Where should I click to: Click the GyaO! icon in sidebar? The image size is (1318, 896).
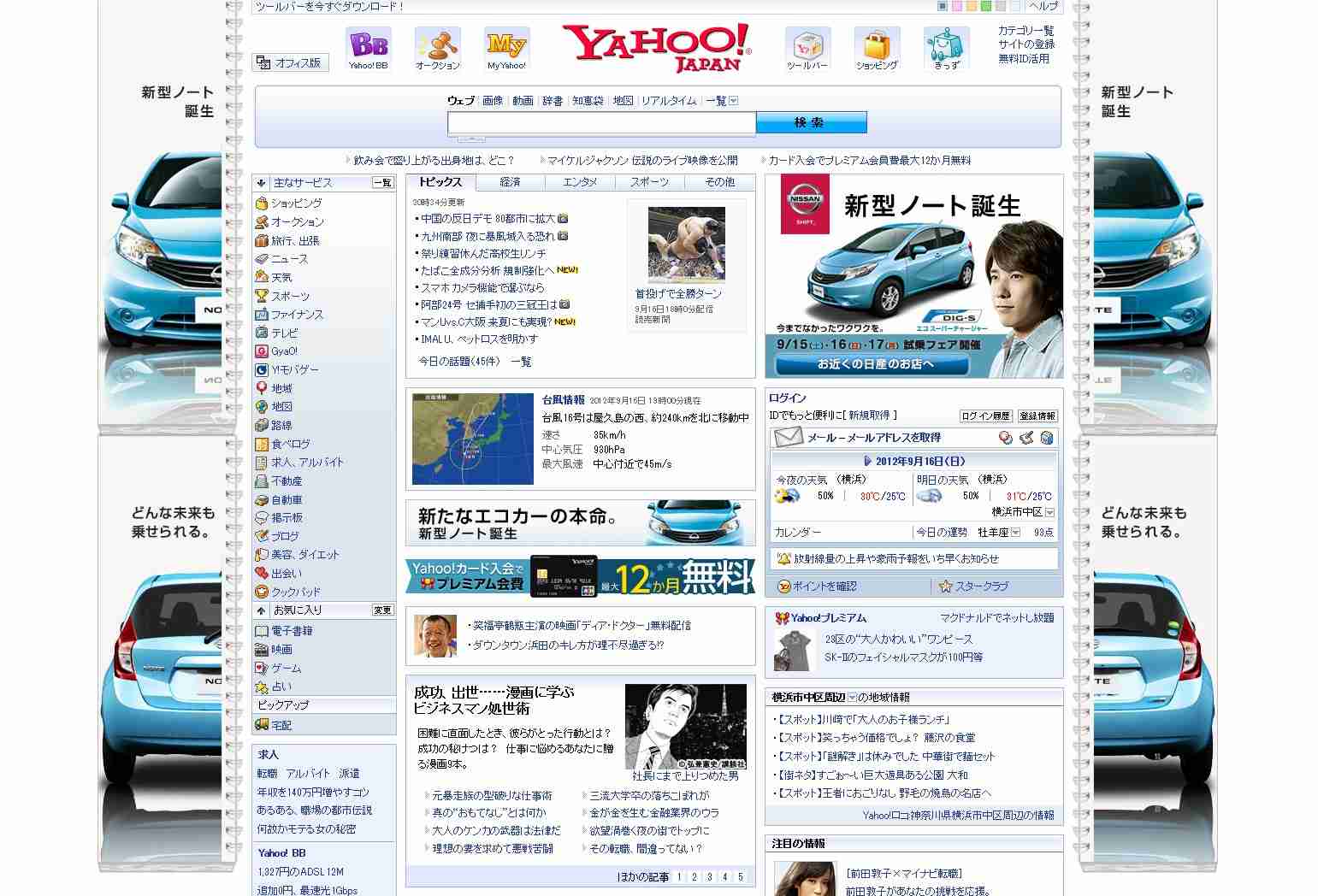click(262, 351)
